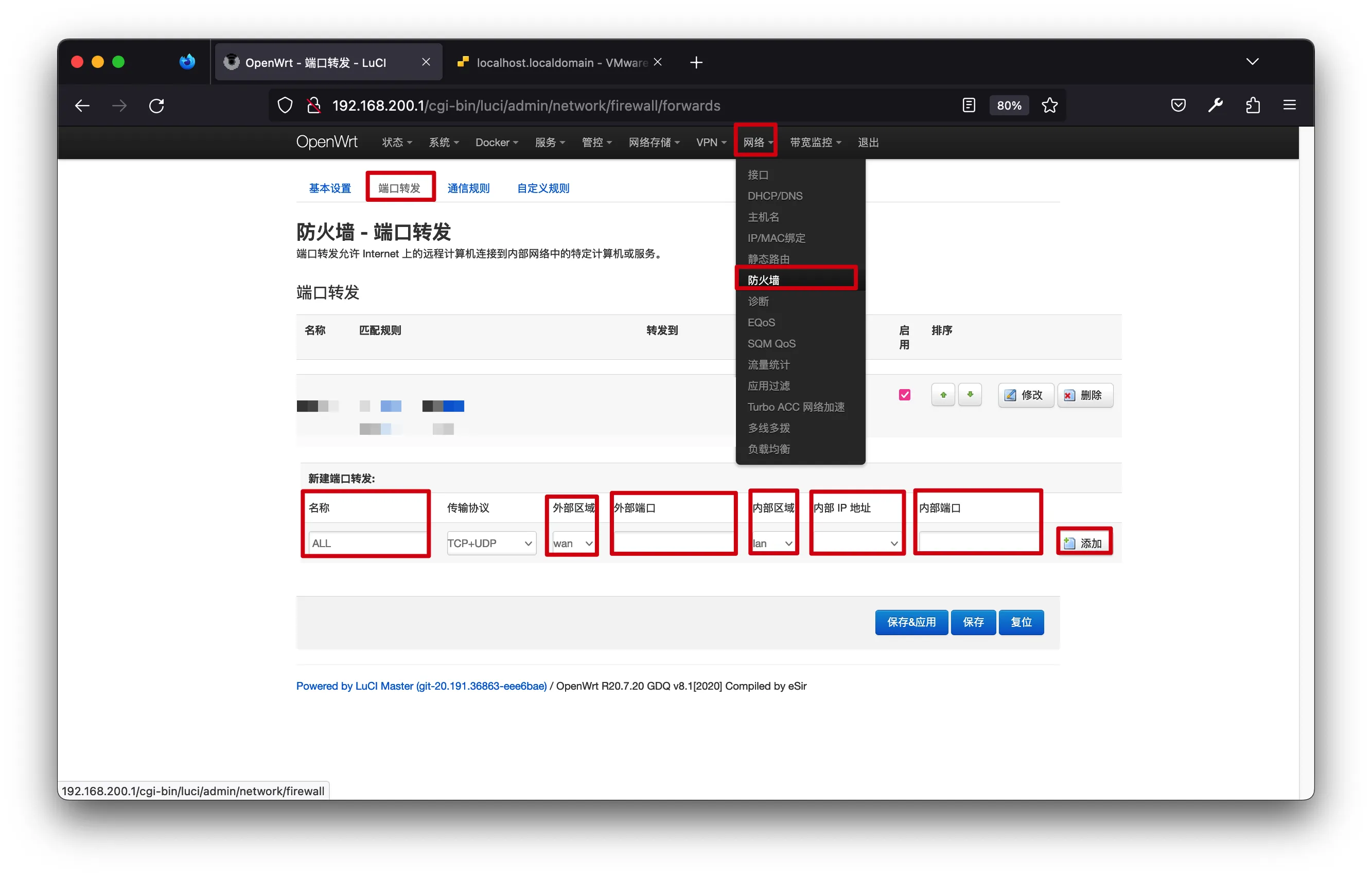Image resolution: width=1372 pixels, height=876 pixels.
Task: Open the 管控 menu
Action: coord(596,143)
